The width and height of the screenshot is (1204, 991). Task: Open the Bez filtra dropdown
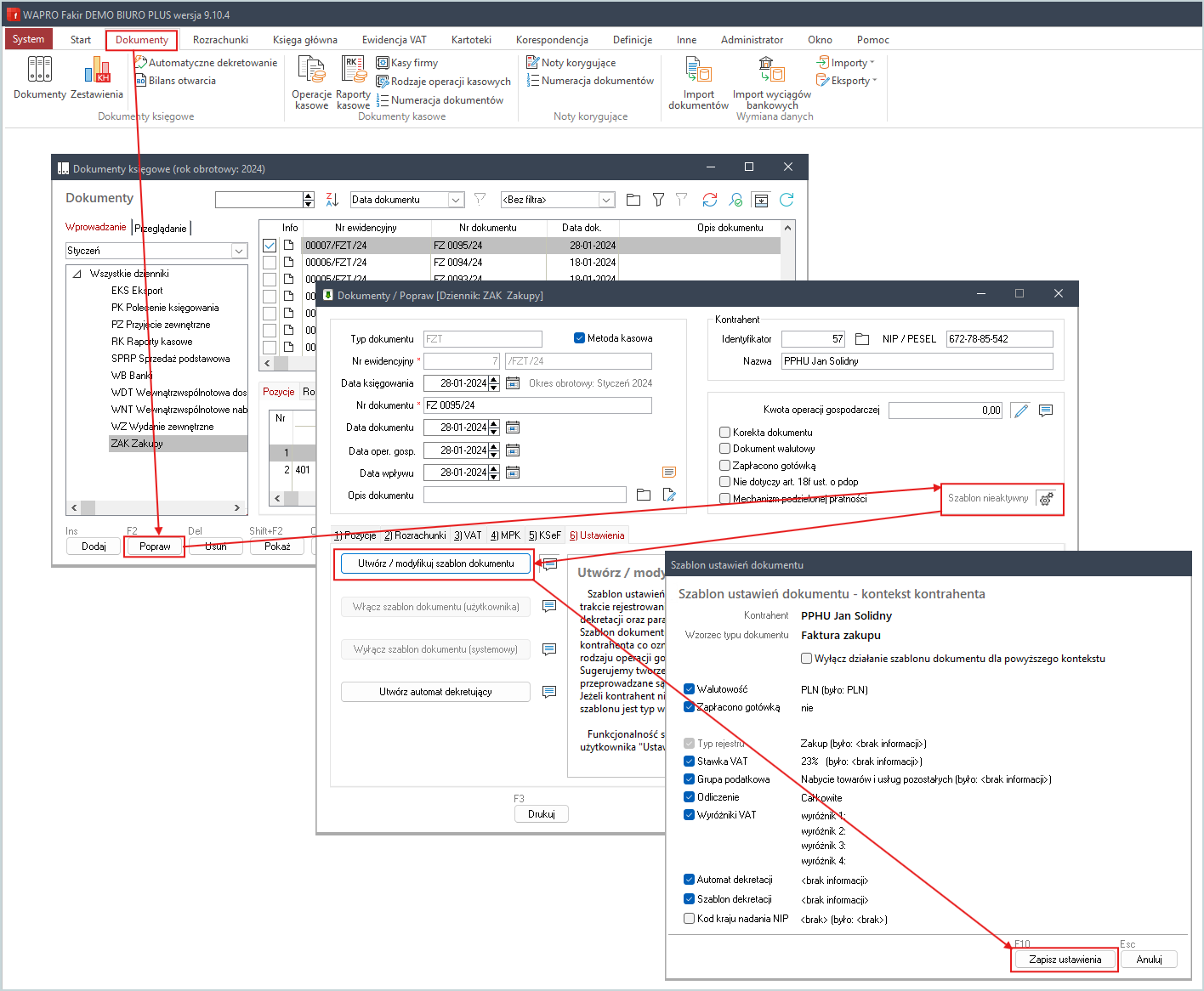tap(606, 200)
